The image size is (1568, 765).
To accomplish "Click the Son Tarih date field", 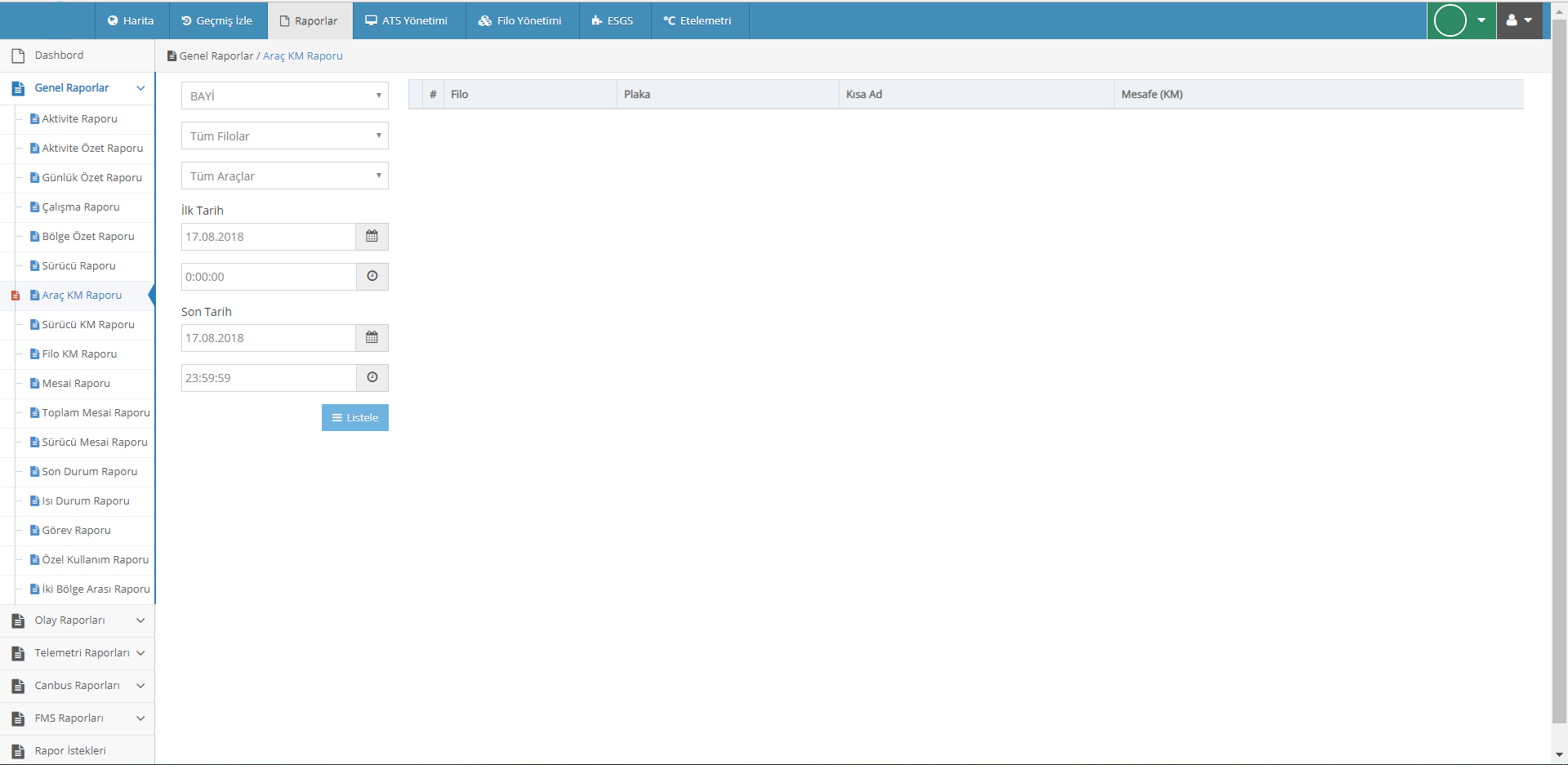I will pyautogui.click(x=269, y=338).
